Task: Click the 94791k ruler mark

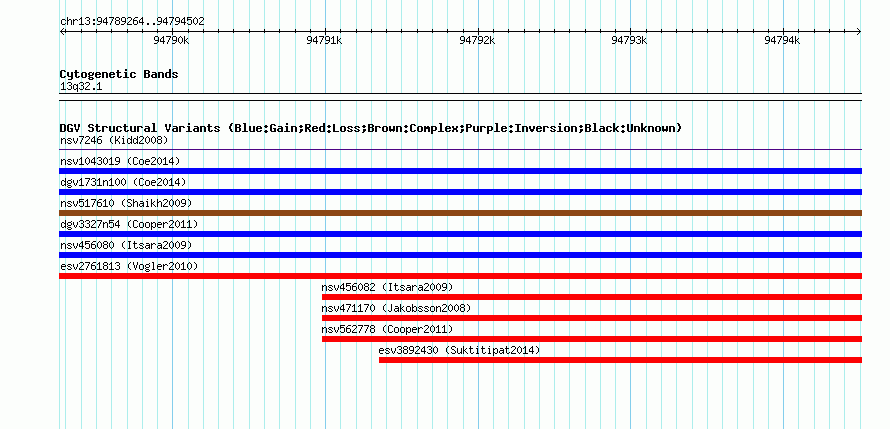Action: (x=324, y=40)
